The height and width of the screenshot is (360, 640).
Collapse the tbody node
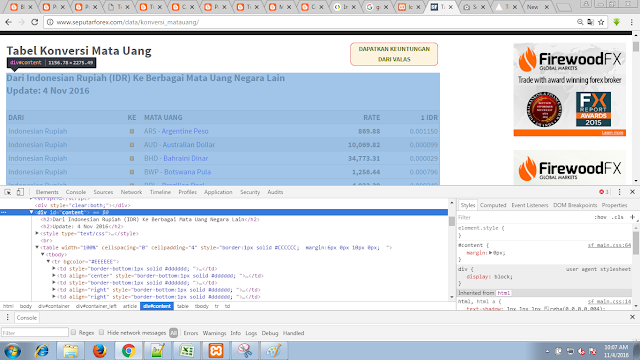43,254
